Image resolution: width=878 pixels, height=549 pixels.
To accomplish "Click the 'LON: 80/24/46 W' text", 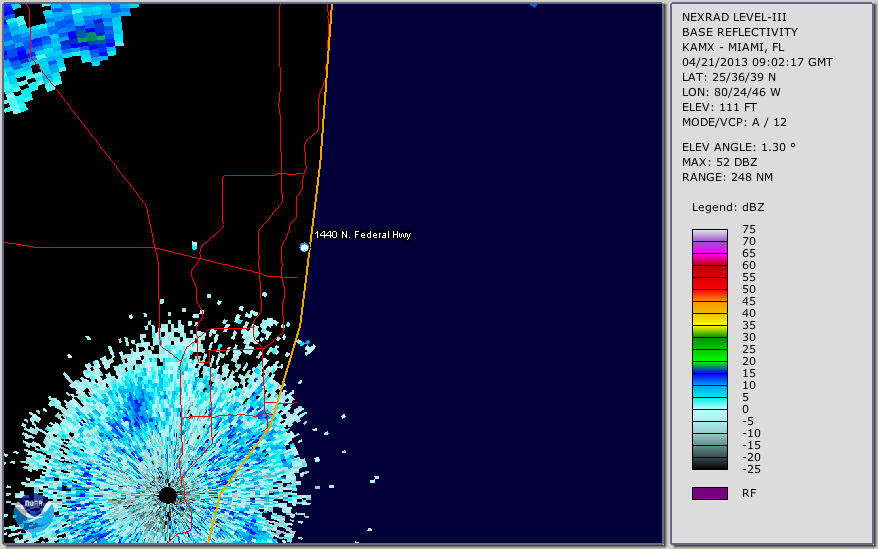I will 731,92.
